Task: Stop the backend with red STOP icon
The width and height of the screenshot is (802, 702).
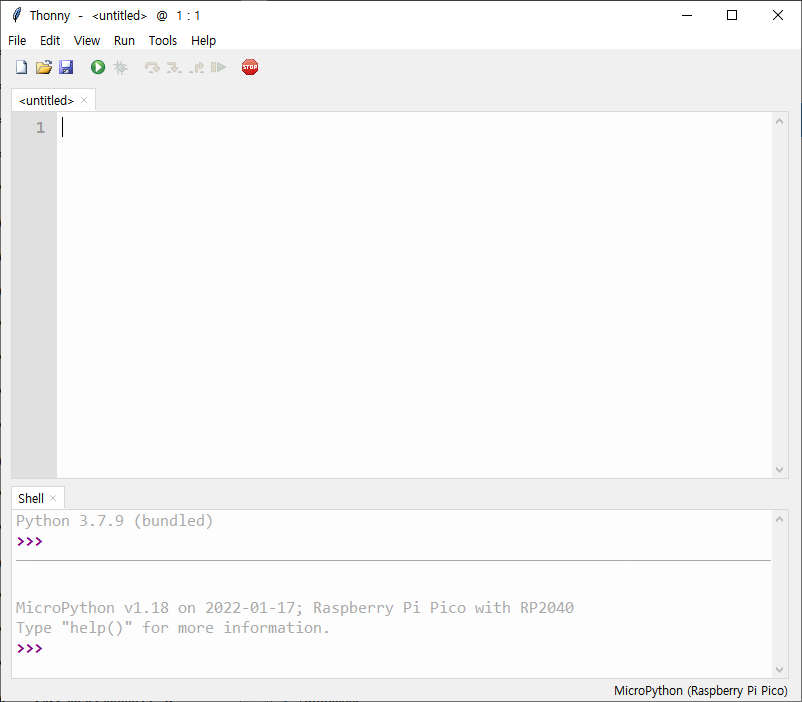Action: click(x=250, y=67)
